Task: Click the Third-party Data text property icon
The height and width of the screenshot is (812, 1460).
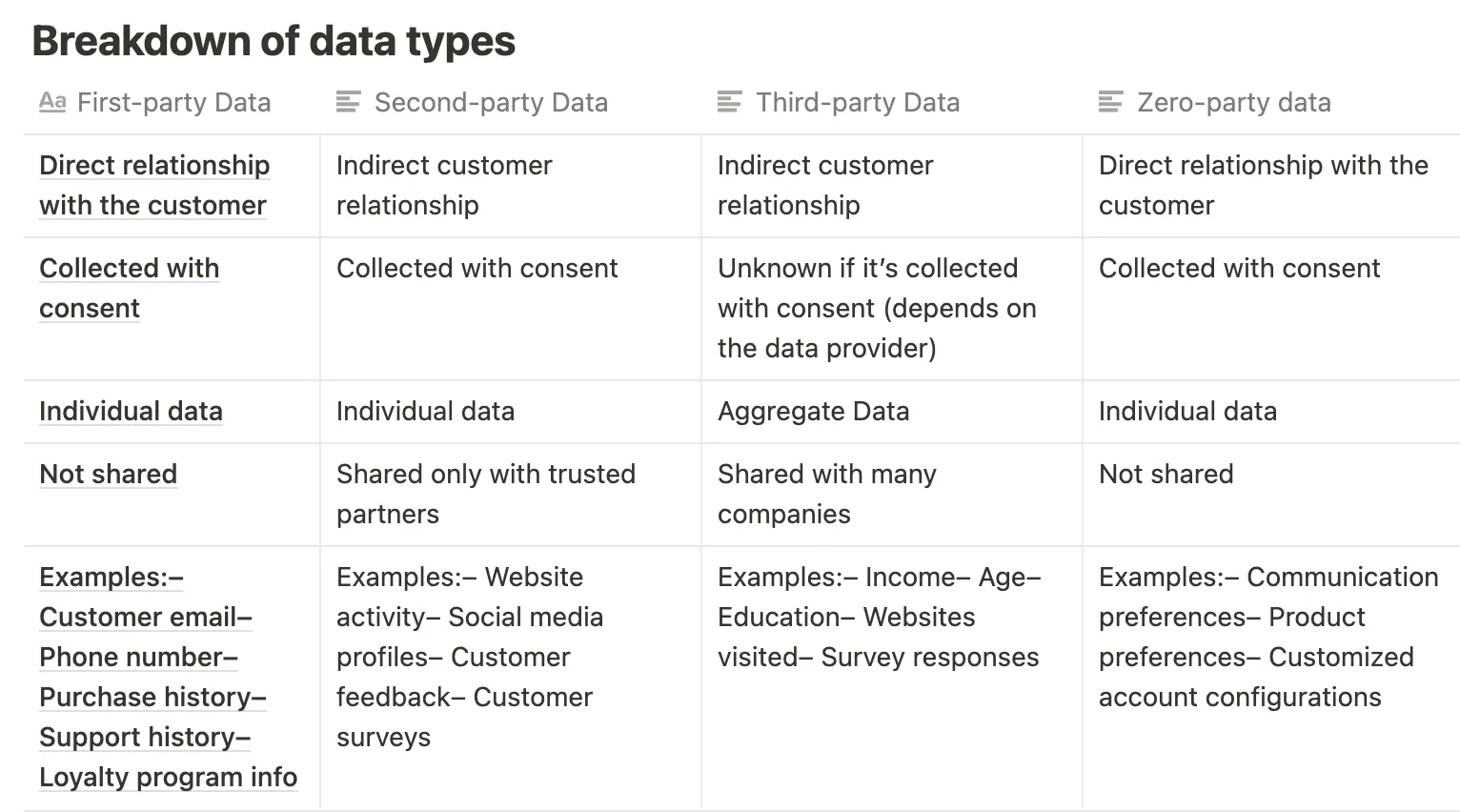Action: 729,102
